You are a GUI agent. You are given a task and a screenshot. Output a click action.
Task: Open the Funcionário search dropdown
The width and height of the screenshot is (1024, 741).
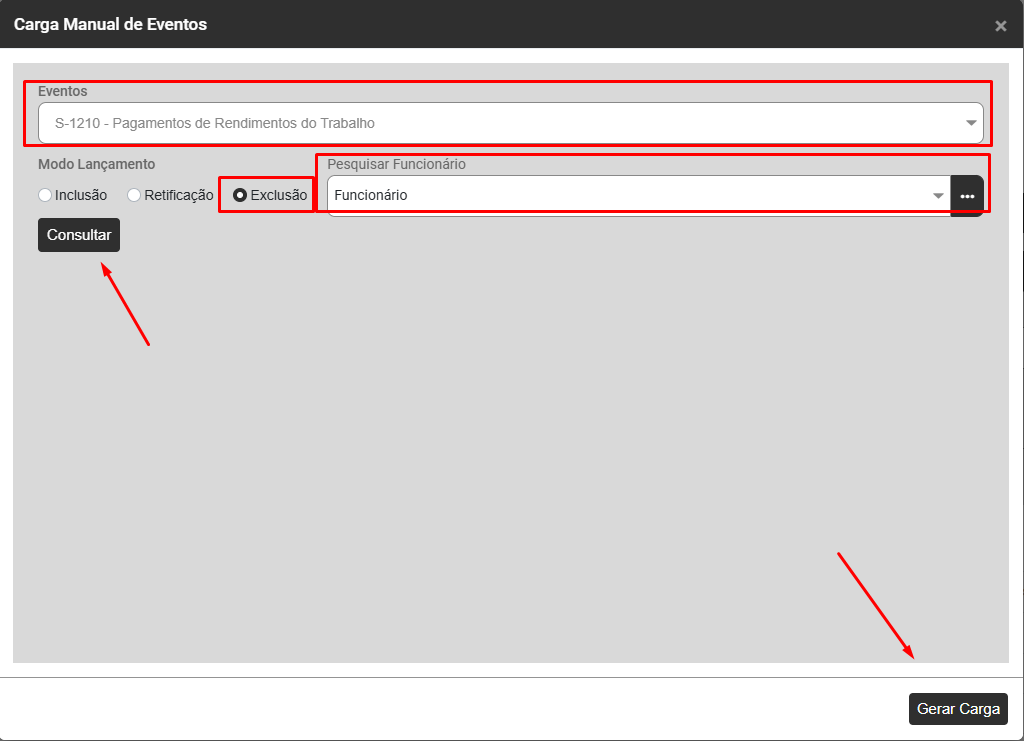[x=639, y=195]
